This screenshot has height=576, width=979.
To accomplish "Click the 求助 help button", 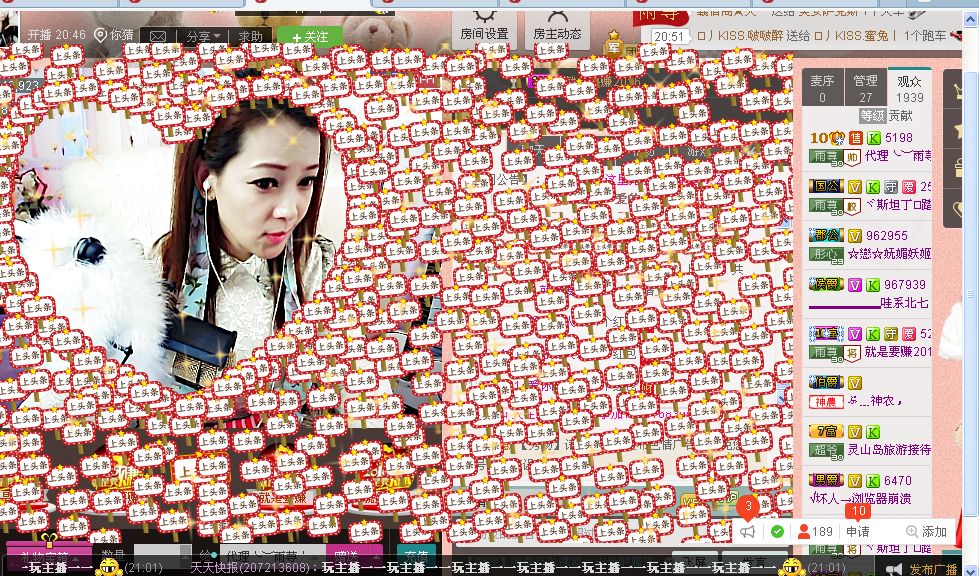I will pyautogui.click(x=250, y=36).
